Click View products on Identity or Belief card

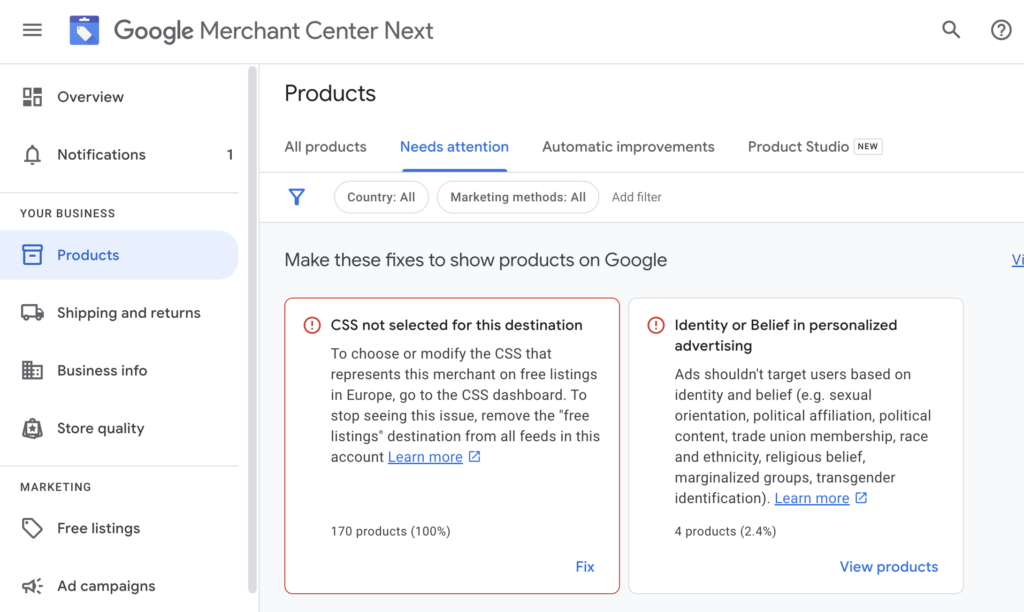pyautogui.click(x=888, y=567)
